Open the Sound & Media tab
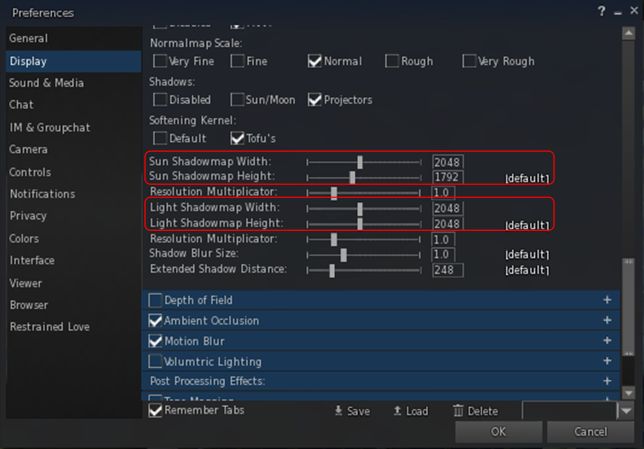The image size is (644, 449). coord(47,83)
